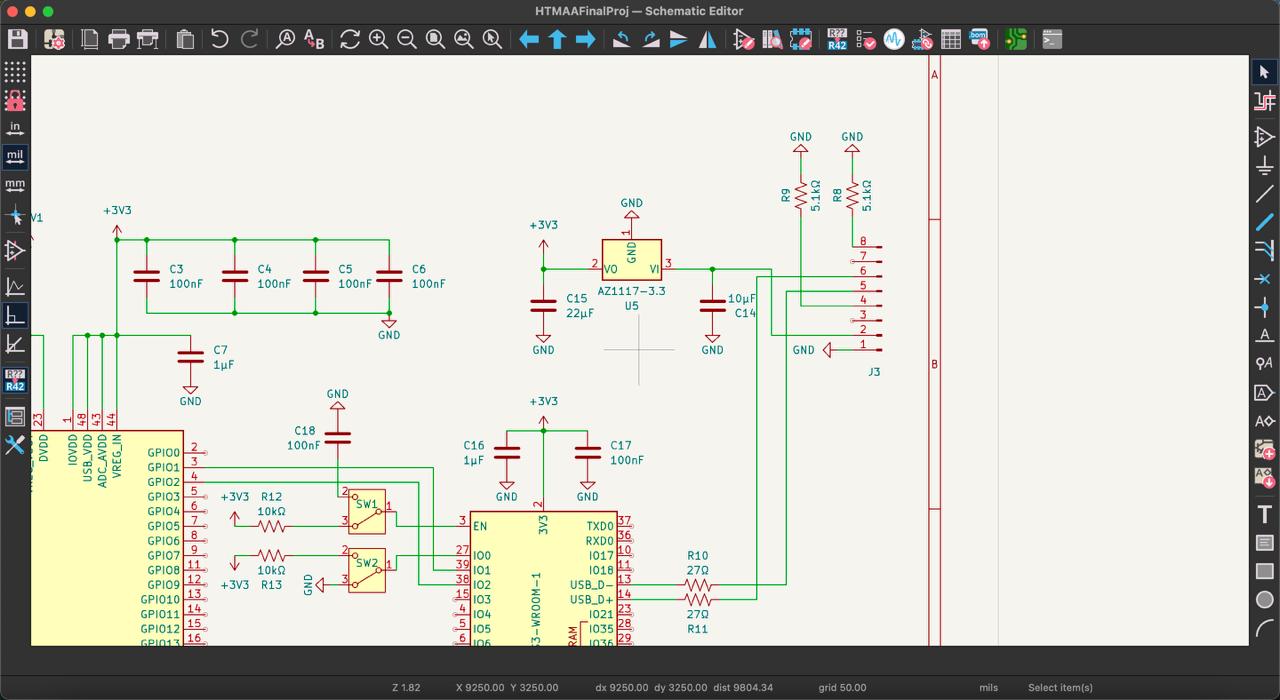Switch units to millimeters
The width and height of the screenshot is (1280, 700).
[x=15, y=184]
